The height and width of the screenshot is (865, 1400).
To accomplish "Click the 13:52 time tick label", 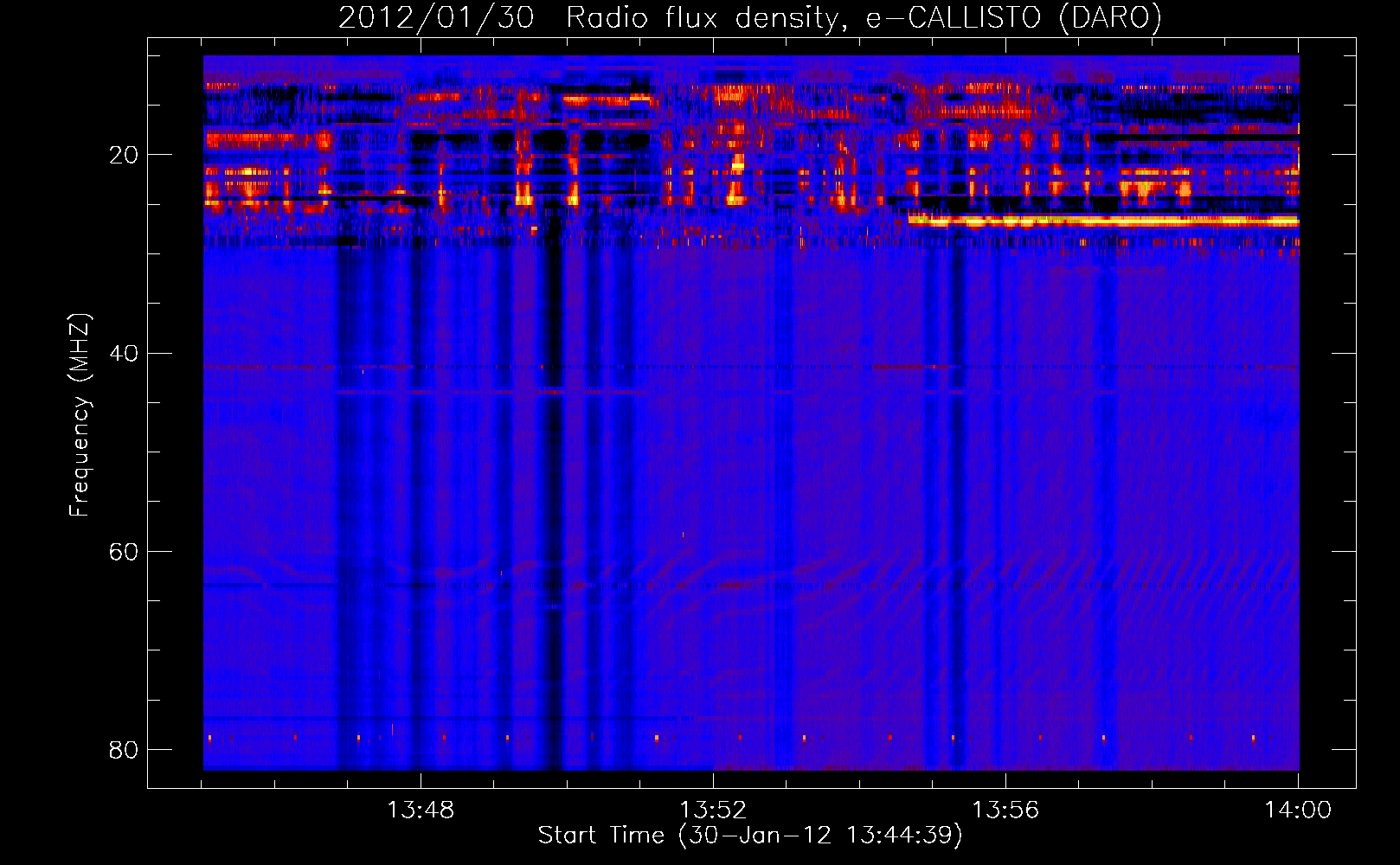I will click(713, 811).
